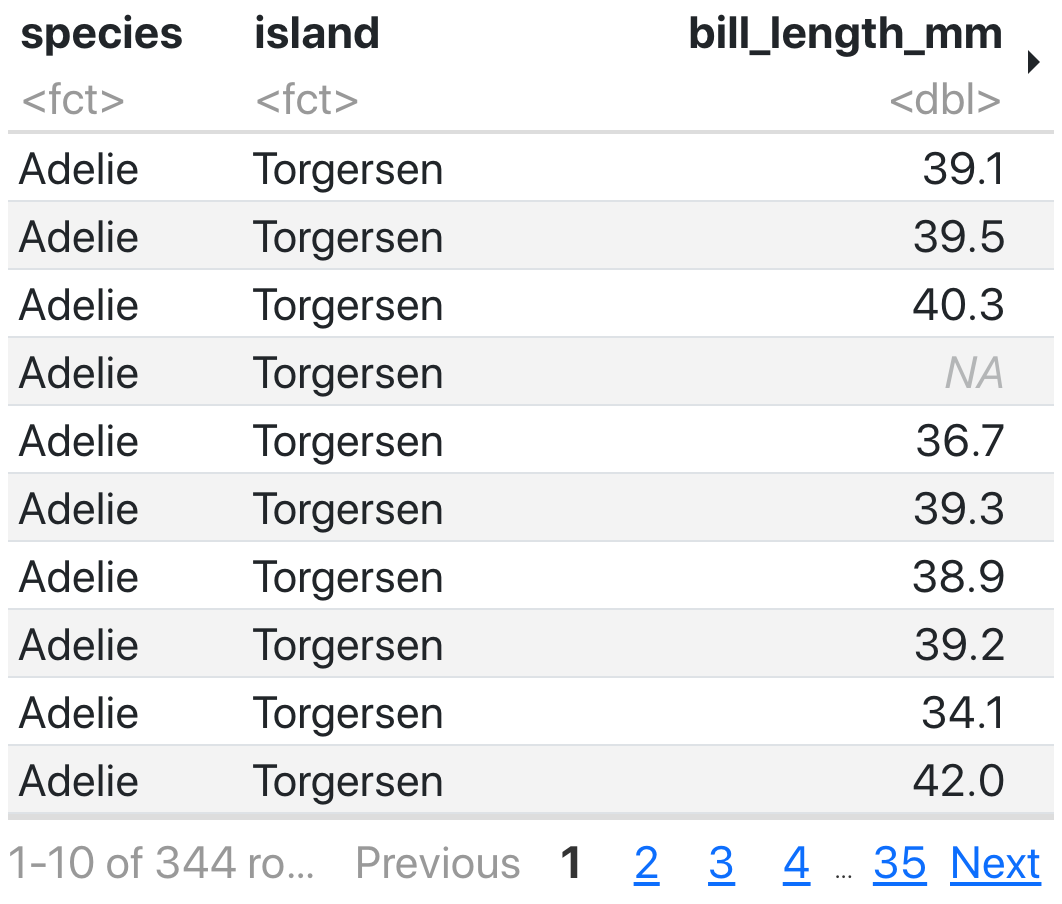Viewport: 1062px width, 904px height.
Task: Click the cell showing 36.7
Action: 959,442
